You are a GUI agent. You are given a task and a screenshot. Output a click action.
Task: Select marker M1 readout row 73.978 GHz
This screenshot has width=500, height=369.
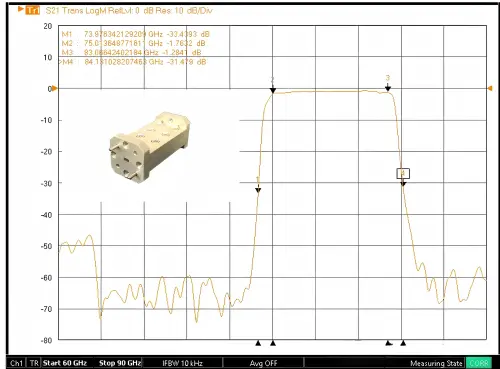pos(136,34)
